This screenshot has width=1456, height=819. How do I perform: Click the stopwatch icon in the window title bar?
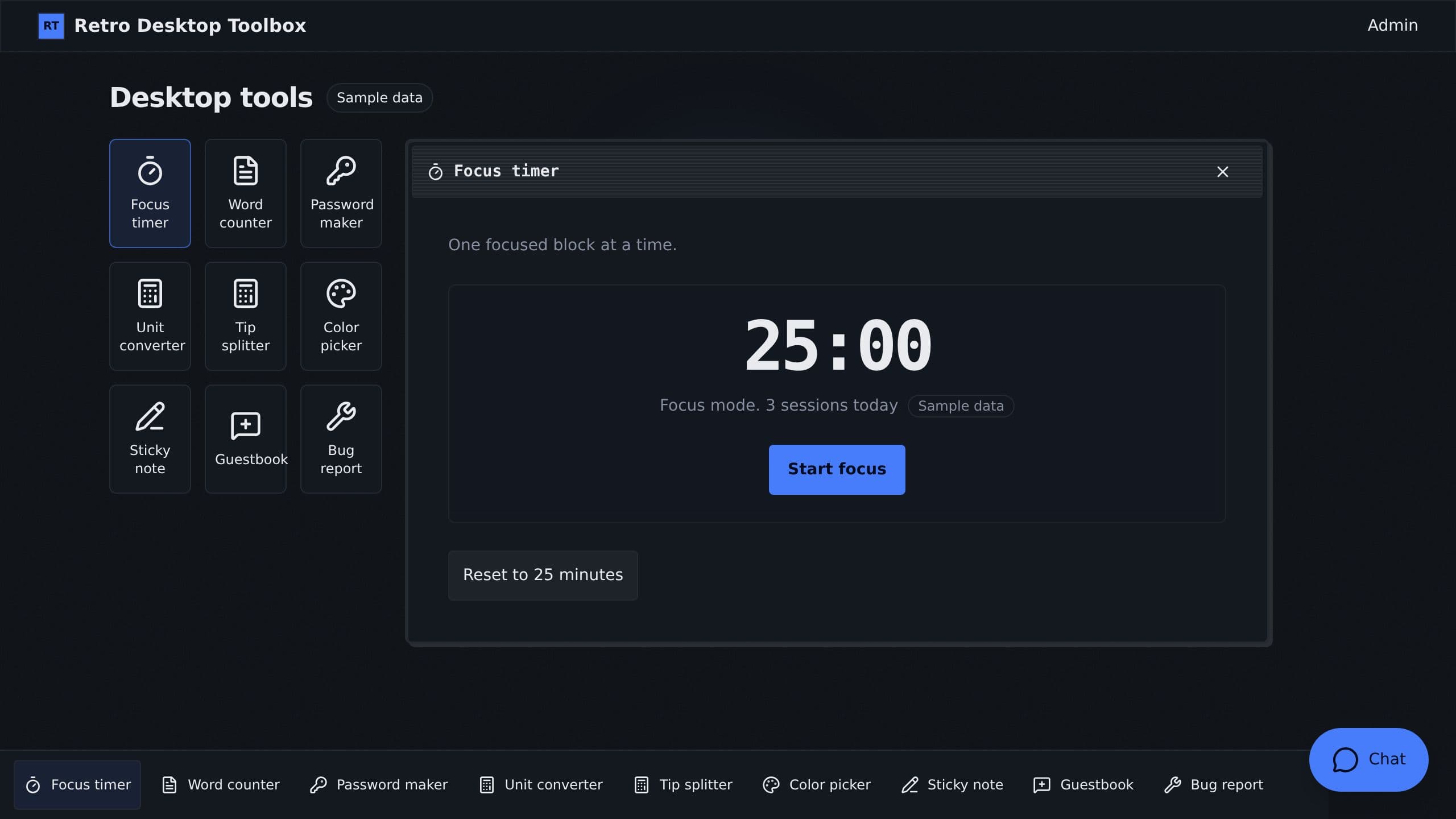tap(436, 172)
